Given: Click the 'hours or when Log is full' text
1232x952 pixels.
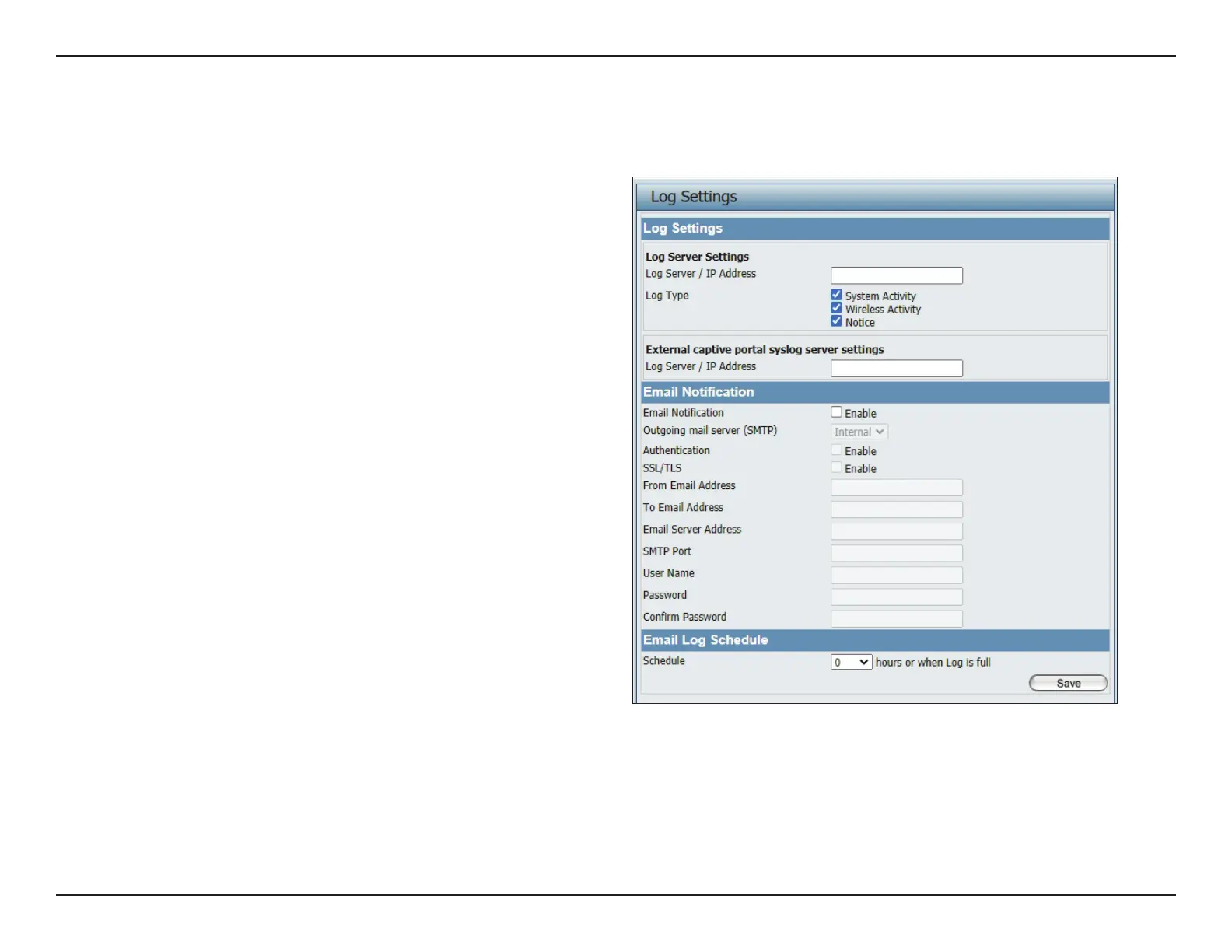Looking at the screenshot, I should point(933,663).
